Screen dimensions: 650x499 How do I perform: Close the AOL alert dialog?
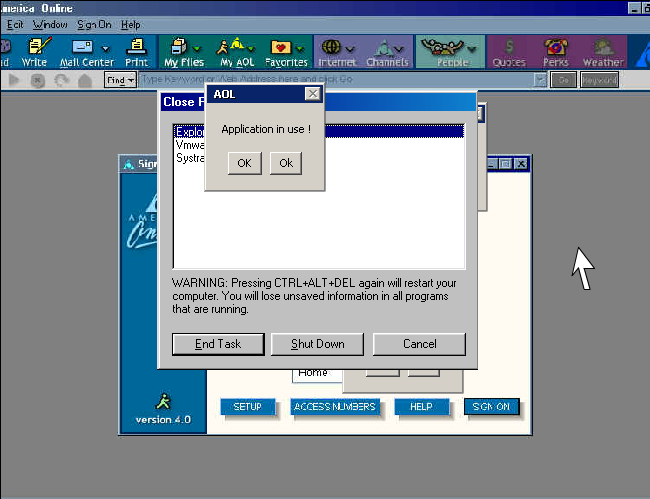(313, 94)
